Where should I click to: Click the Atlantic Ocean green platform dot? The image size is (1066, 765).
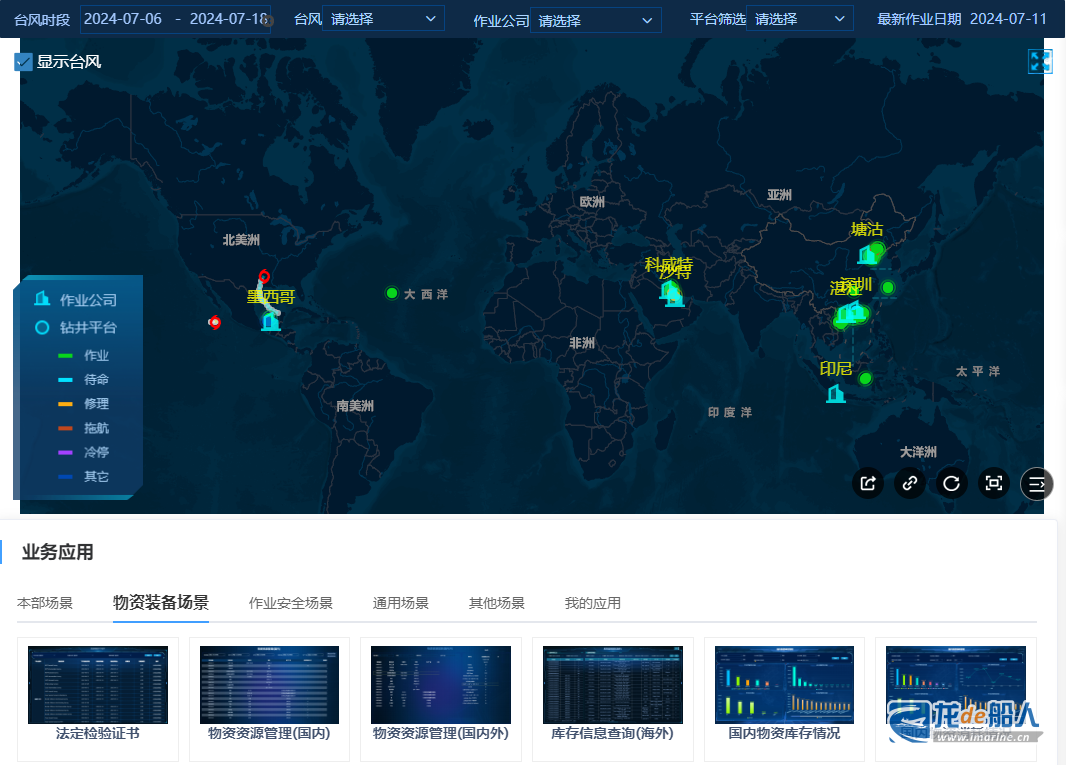[x=392, y=293]
